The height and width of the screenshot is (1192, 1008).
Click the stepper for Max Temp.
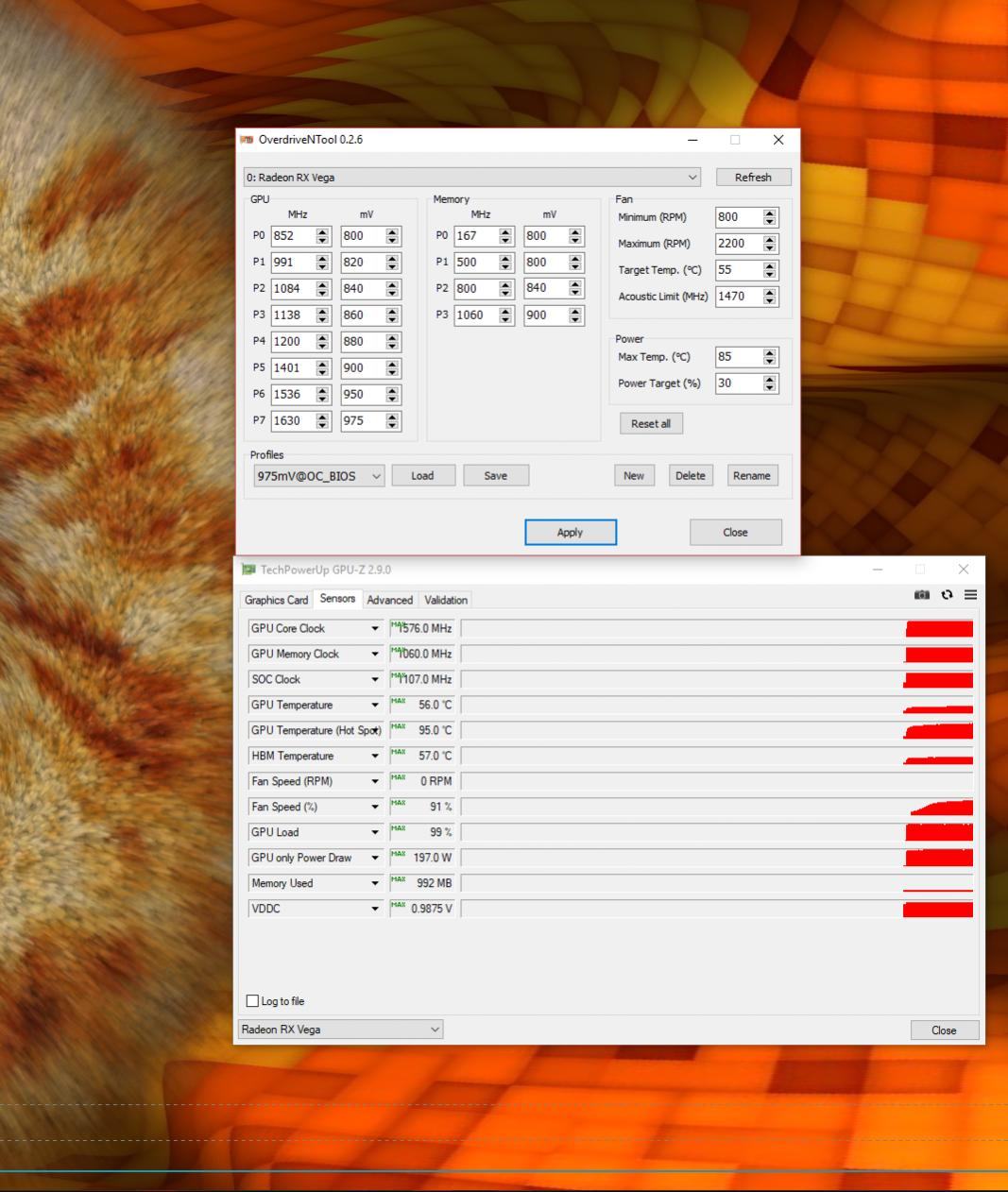coord(770,357)
